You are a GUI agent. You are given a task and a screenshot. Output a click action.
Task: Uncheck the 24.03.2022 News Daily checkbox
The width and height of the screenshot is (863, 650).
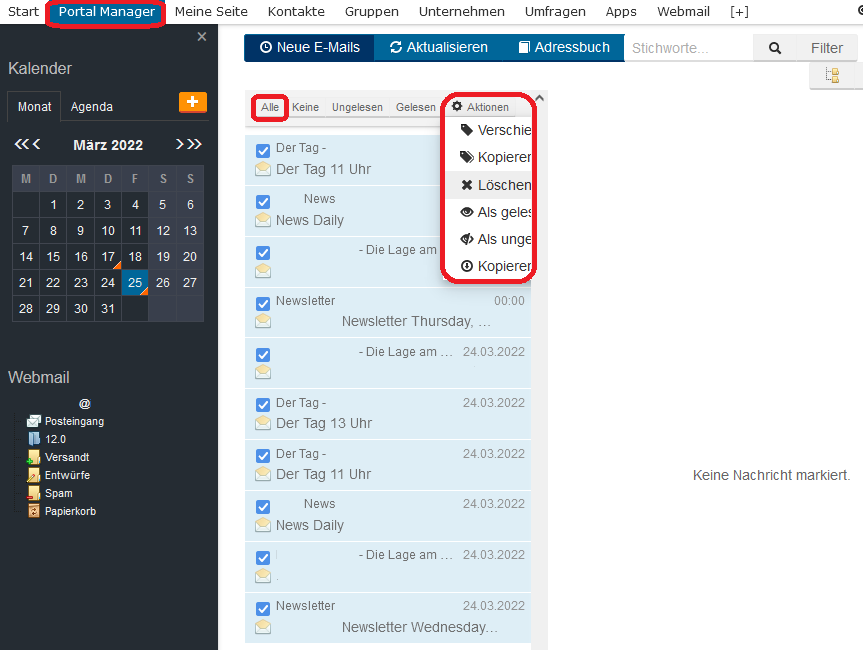coord(263,507)
